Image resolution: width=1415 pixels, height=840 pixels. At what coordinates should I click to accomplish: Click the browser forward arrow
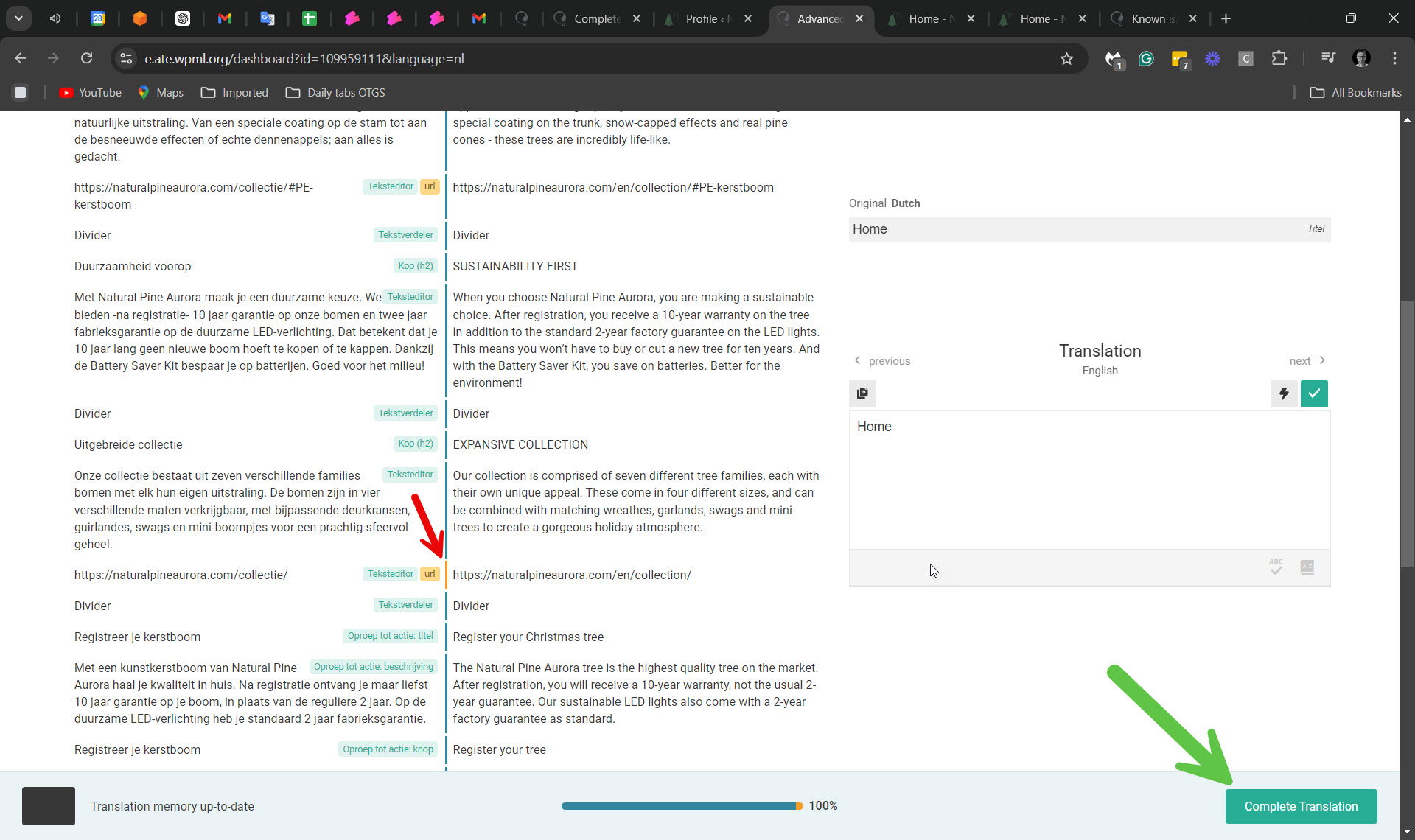click(53, 58)
